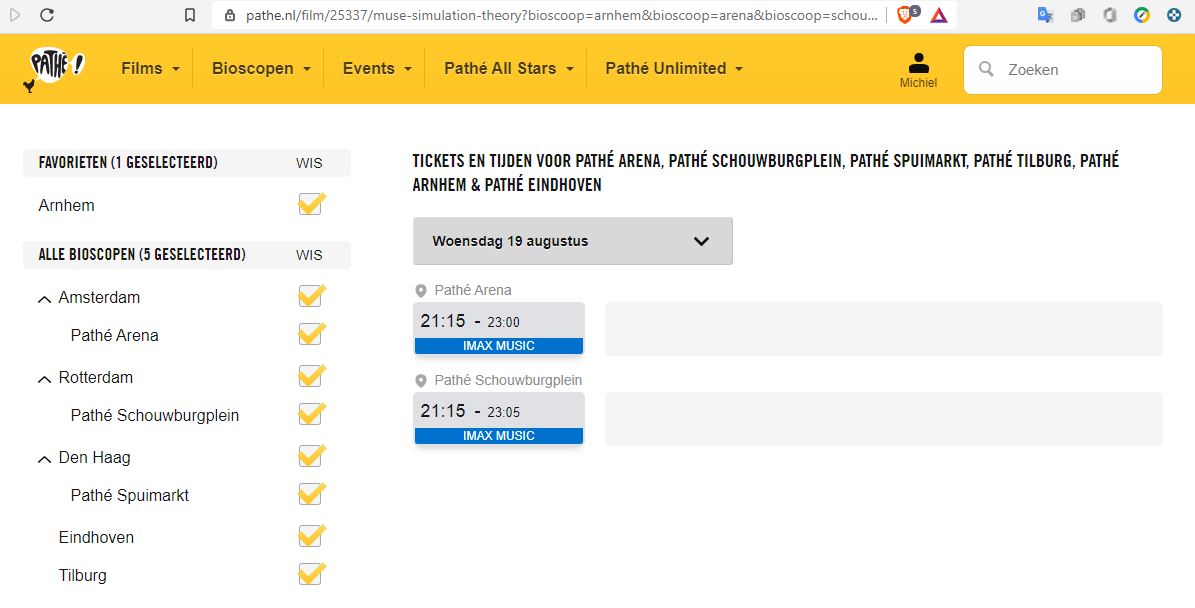
Task: Uncheck the Pathé Schouwburgplein checkbox
Action: (x=311, y=414)
